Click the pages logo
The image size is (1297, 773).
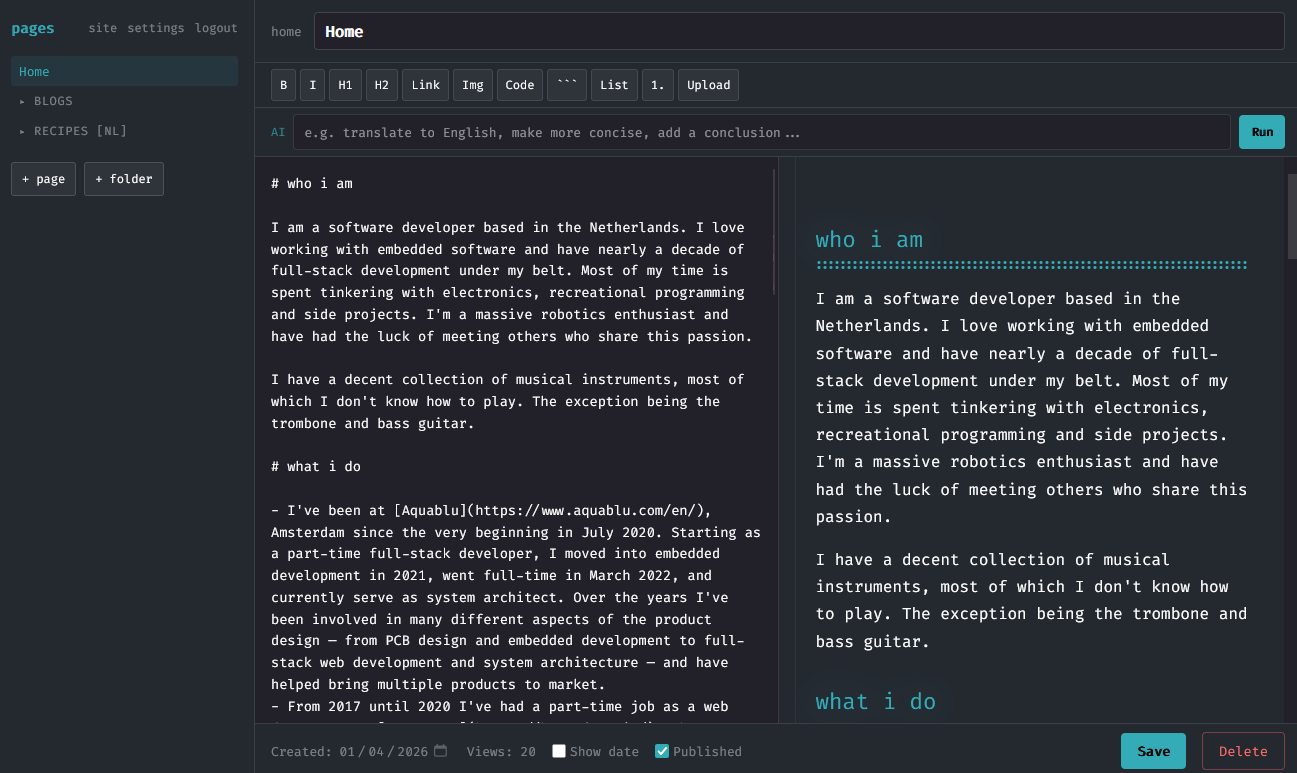tap(33, 28)
